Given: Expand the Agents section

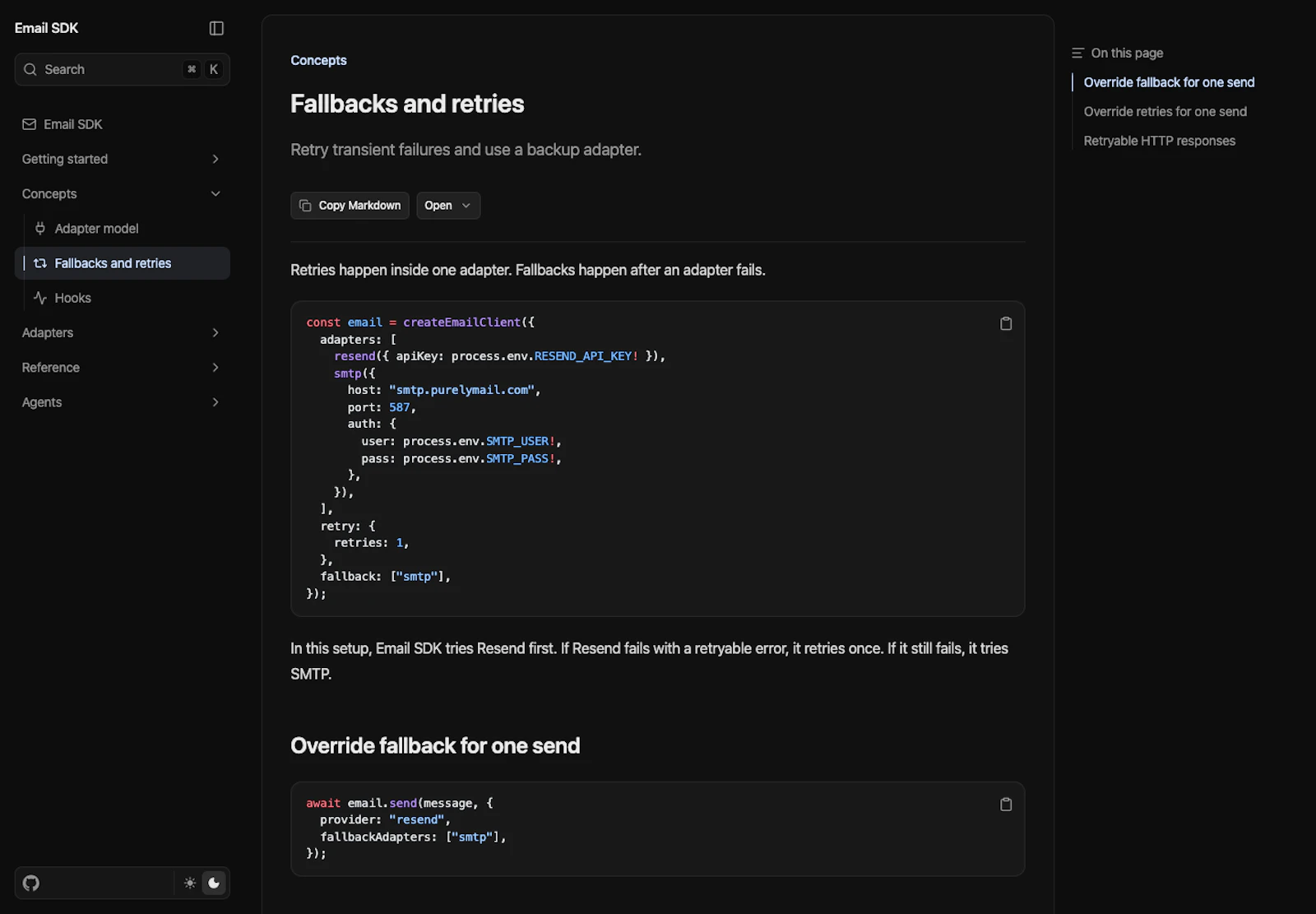Looking at the screenshot, I should click(122, 401).
